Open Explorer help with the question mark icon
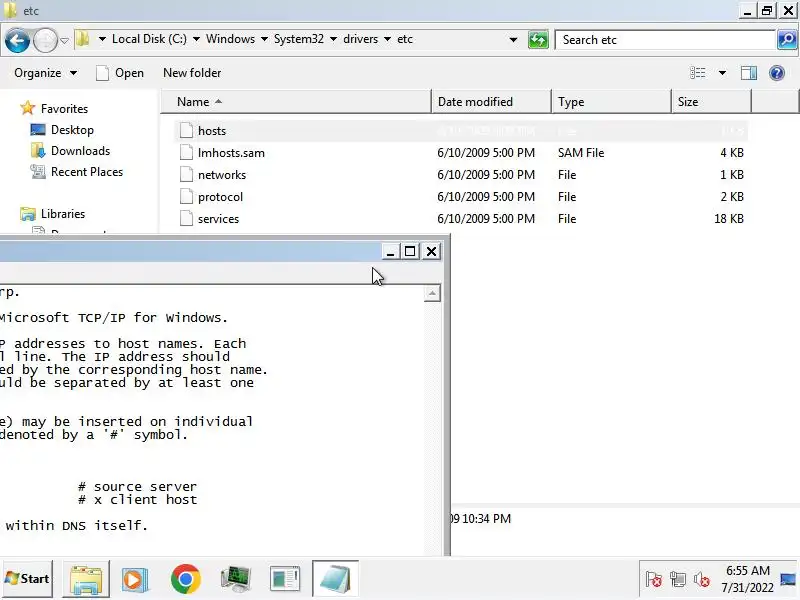 tap(777, 73)
